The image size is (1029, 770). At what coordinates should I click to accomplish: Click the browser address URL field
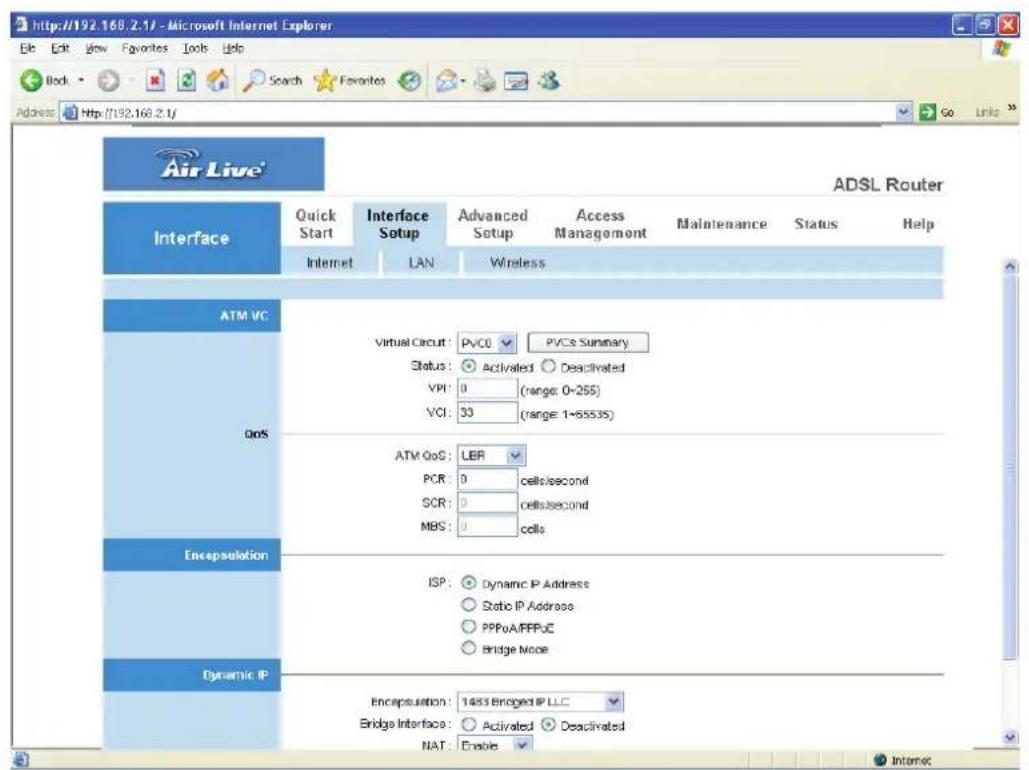[x=479, y=112]
